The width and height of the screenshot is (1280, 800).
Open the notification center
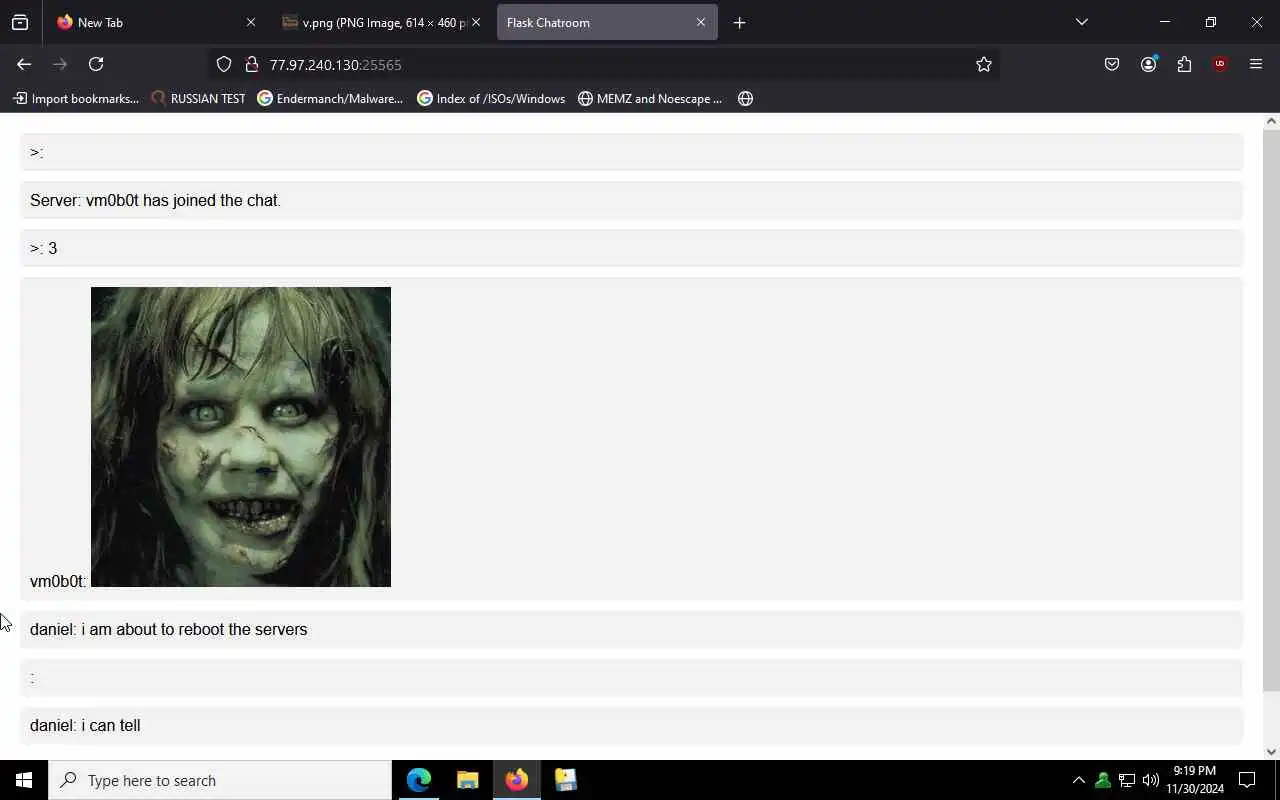coord(1247,780)
